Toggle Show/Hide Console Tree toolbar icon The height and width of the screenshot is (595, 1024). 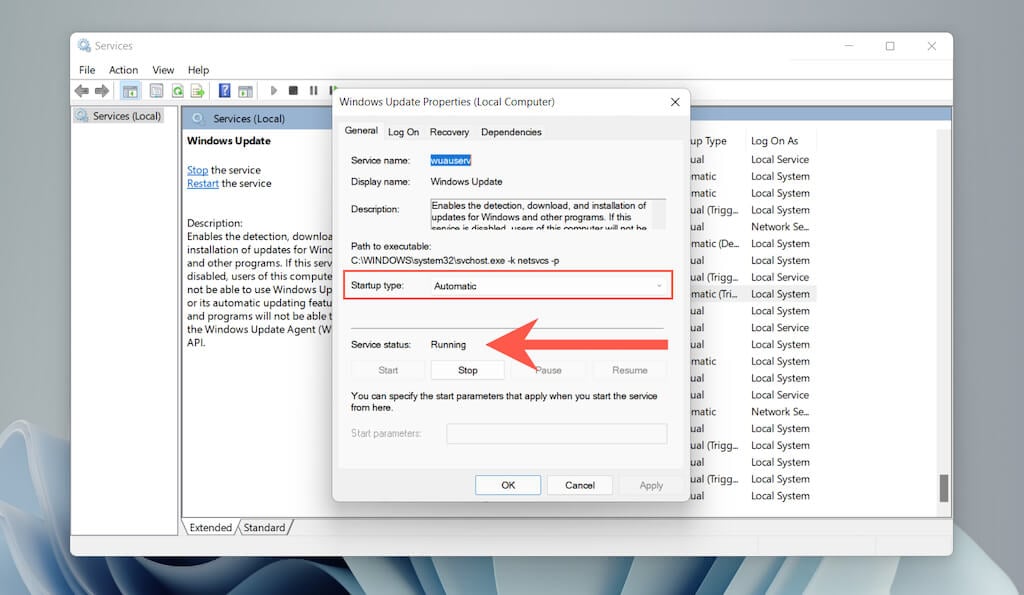point(130,91)
